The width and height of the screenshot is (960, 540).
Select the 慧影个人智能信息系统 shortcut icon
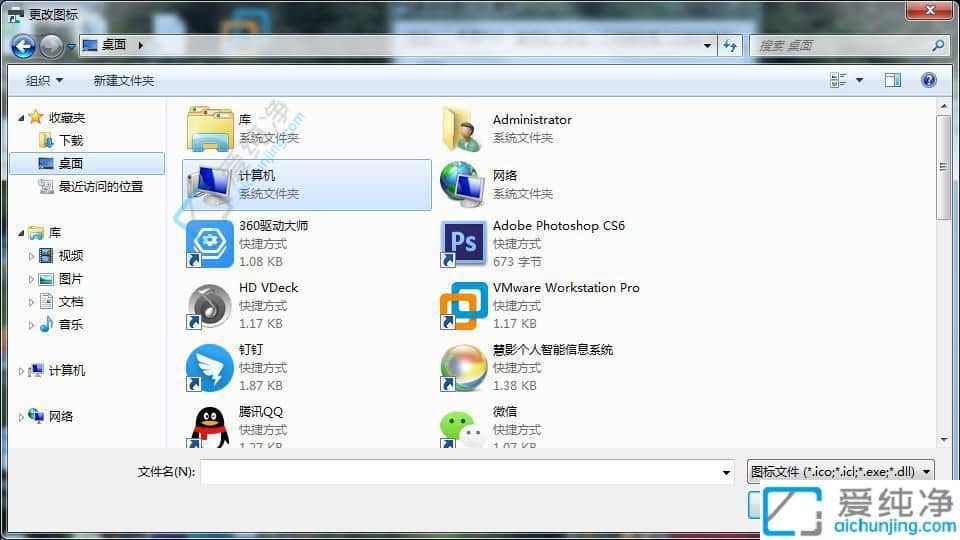click(463, 367)
